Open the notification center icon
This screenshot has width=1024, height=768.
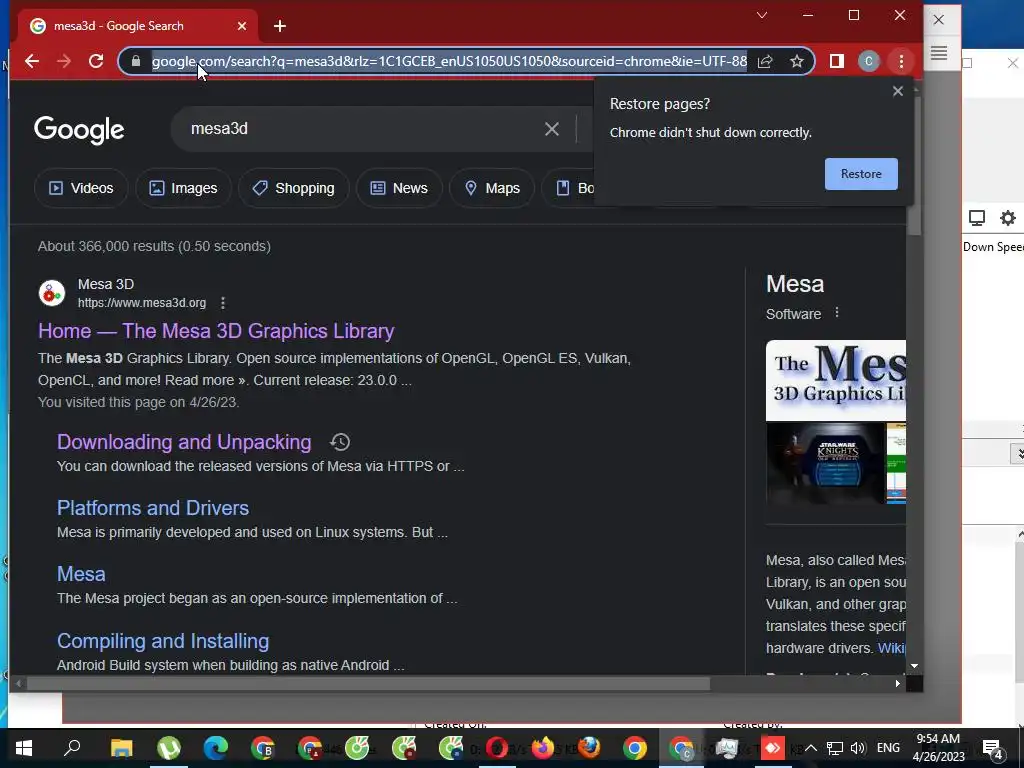(x=993, y=748)
